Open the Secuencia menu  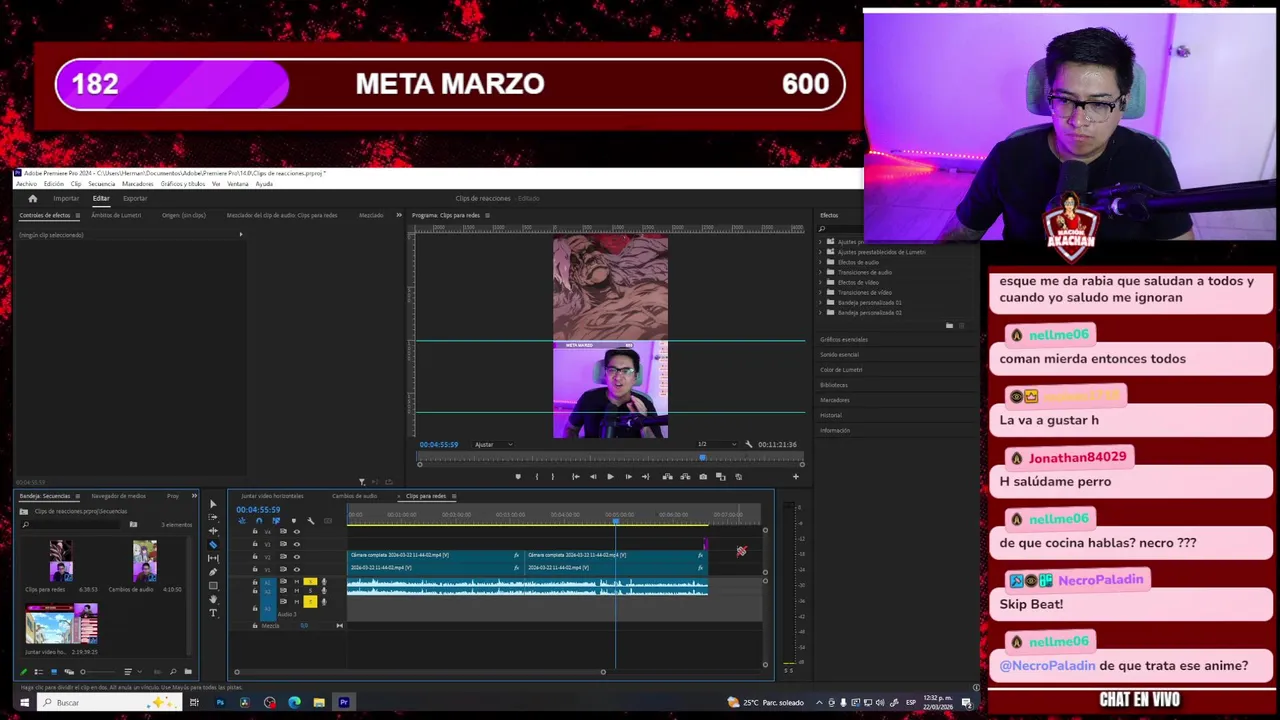[102, 184]
